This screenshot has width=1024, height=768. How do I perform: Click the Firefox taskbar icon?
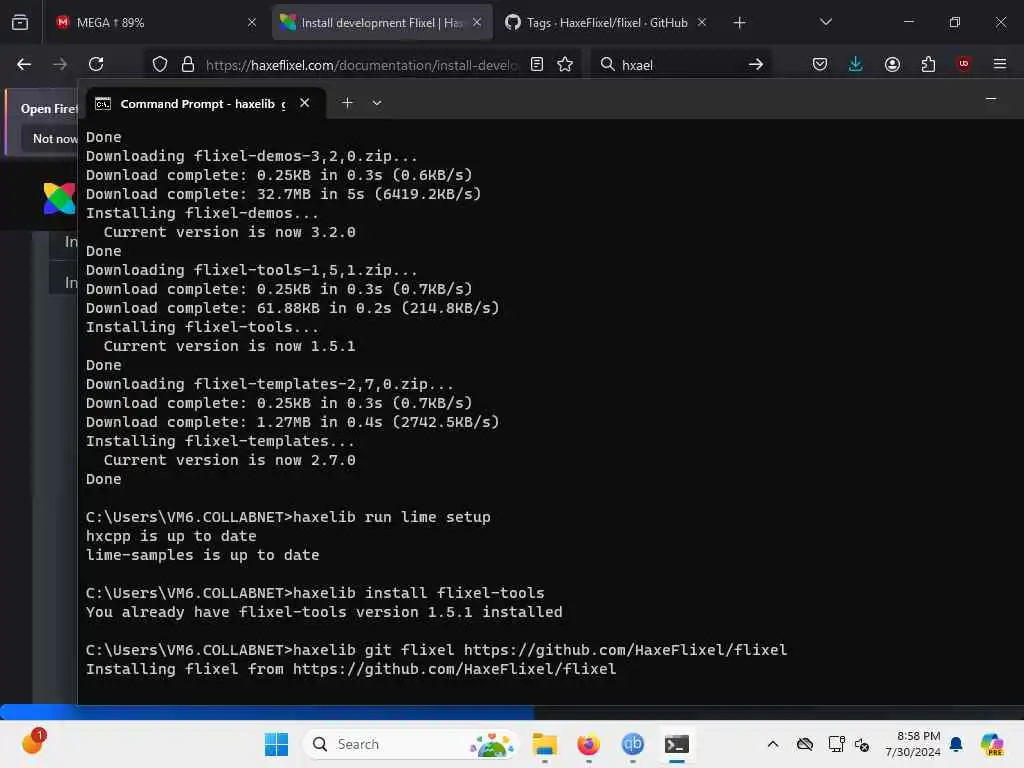point(588,744)
